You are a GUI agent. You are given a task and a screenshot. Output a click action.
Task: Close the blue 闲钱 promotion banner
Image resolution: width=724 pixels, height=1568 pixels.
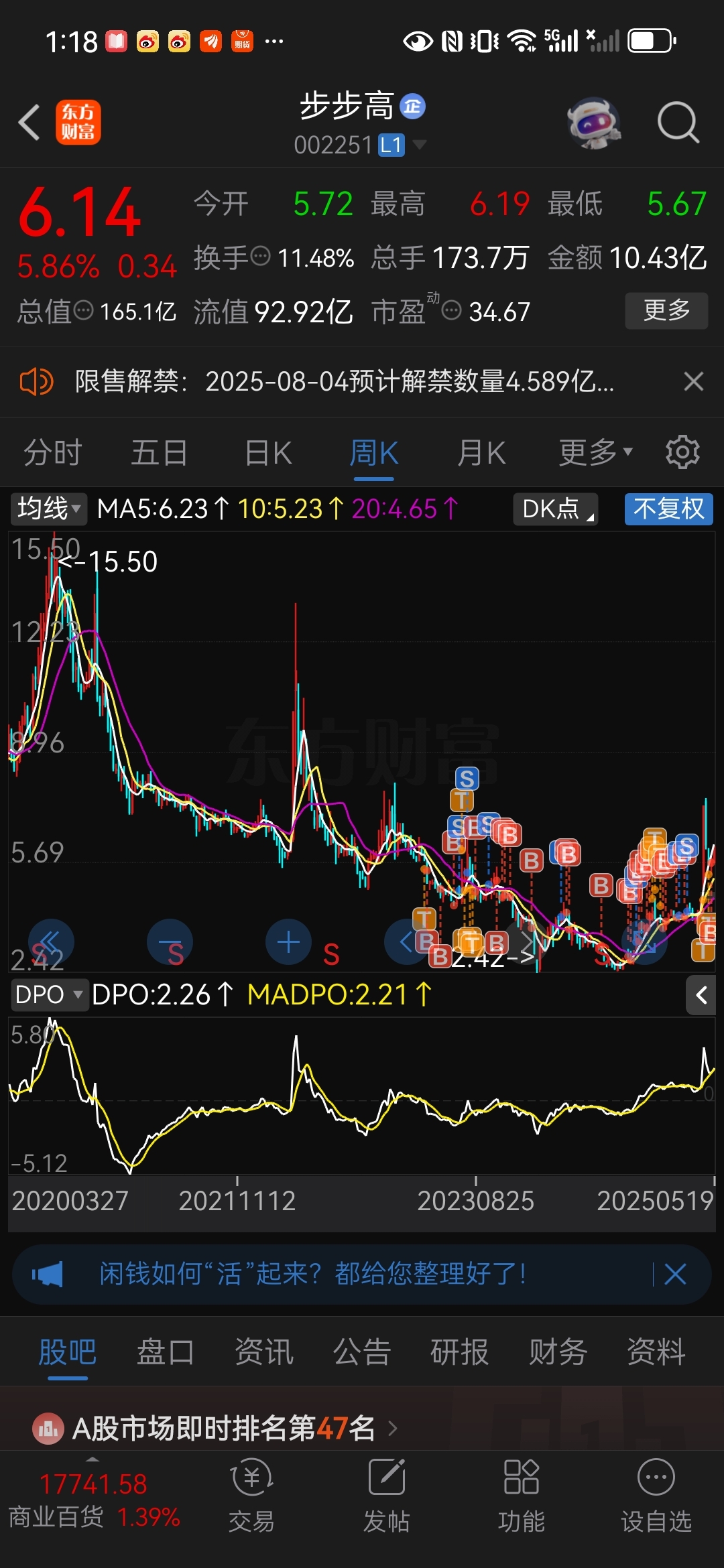coord(675,1274)
